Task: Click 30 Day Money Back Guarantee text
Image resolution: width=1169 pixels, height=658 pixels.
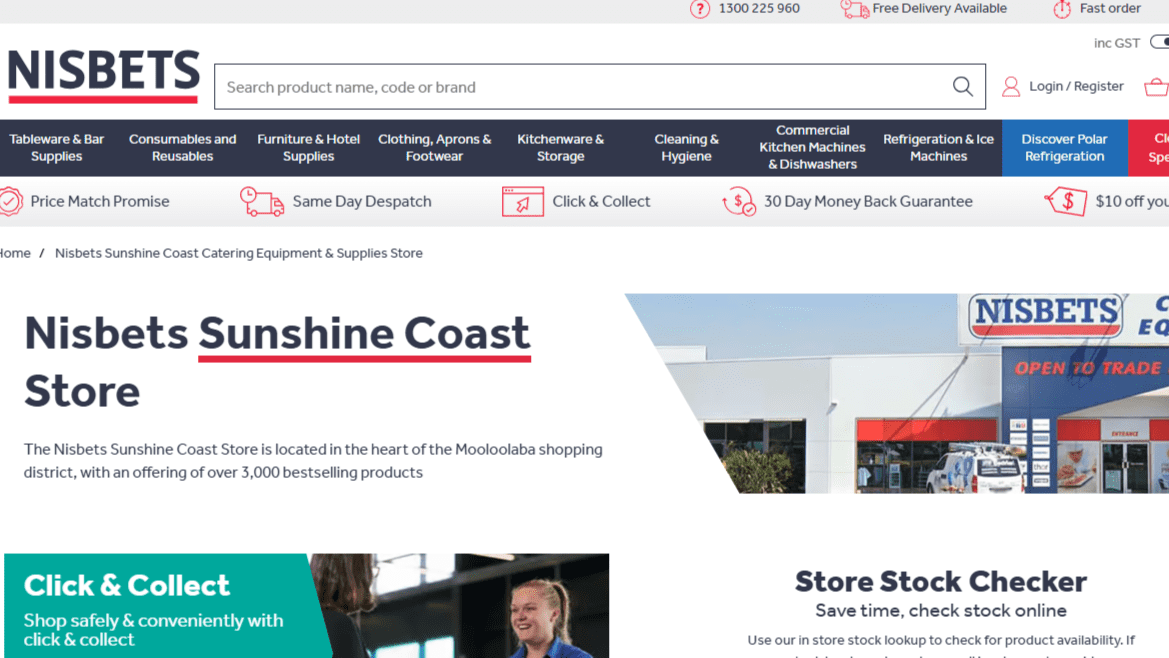Action: tap(868, 201)
